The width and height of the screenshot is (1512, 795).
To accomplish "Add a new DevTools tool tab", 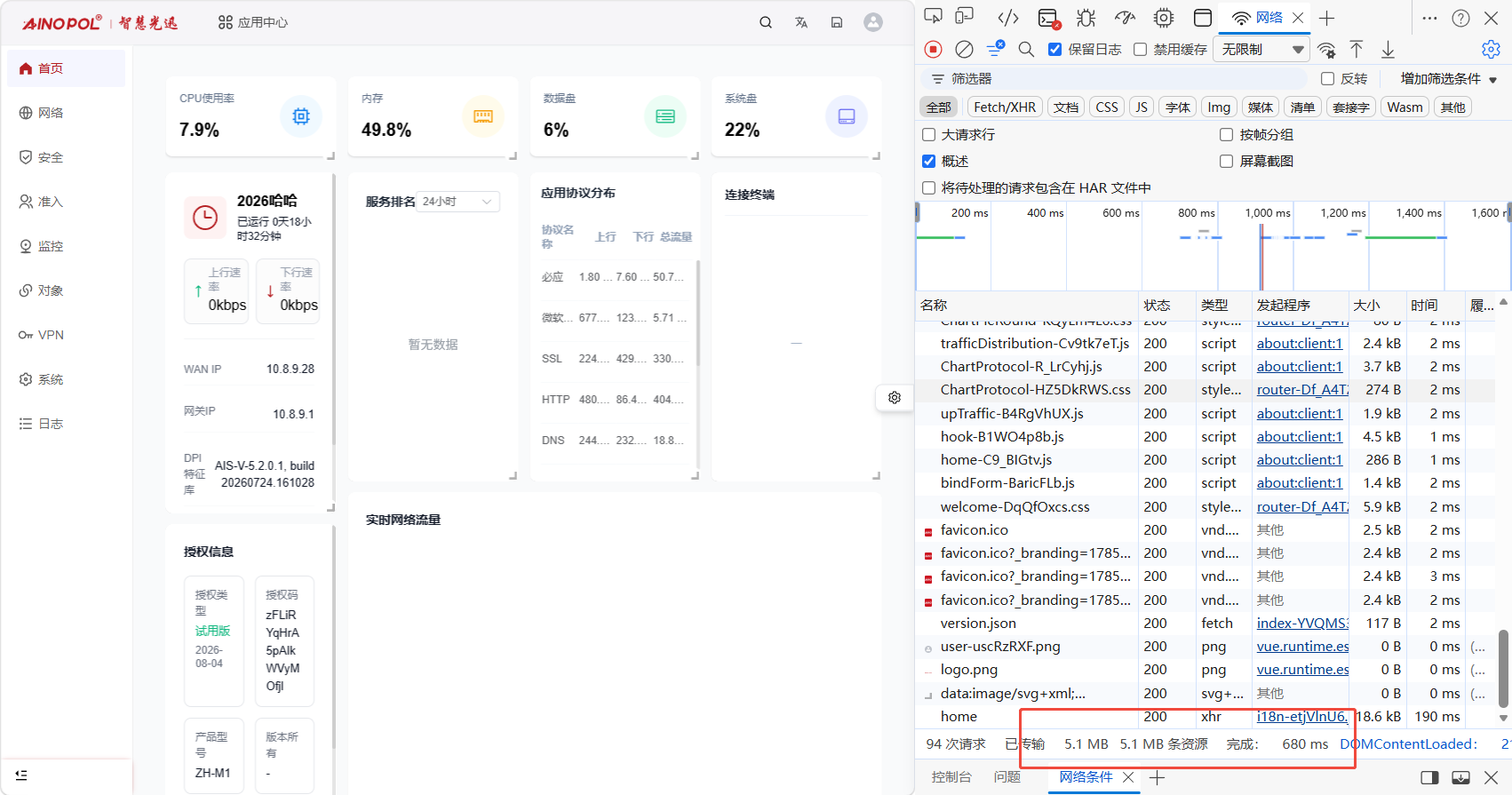I will click(x=1326, y=18).
